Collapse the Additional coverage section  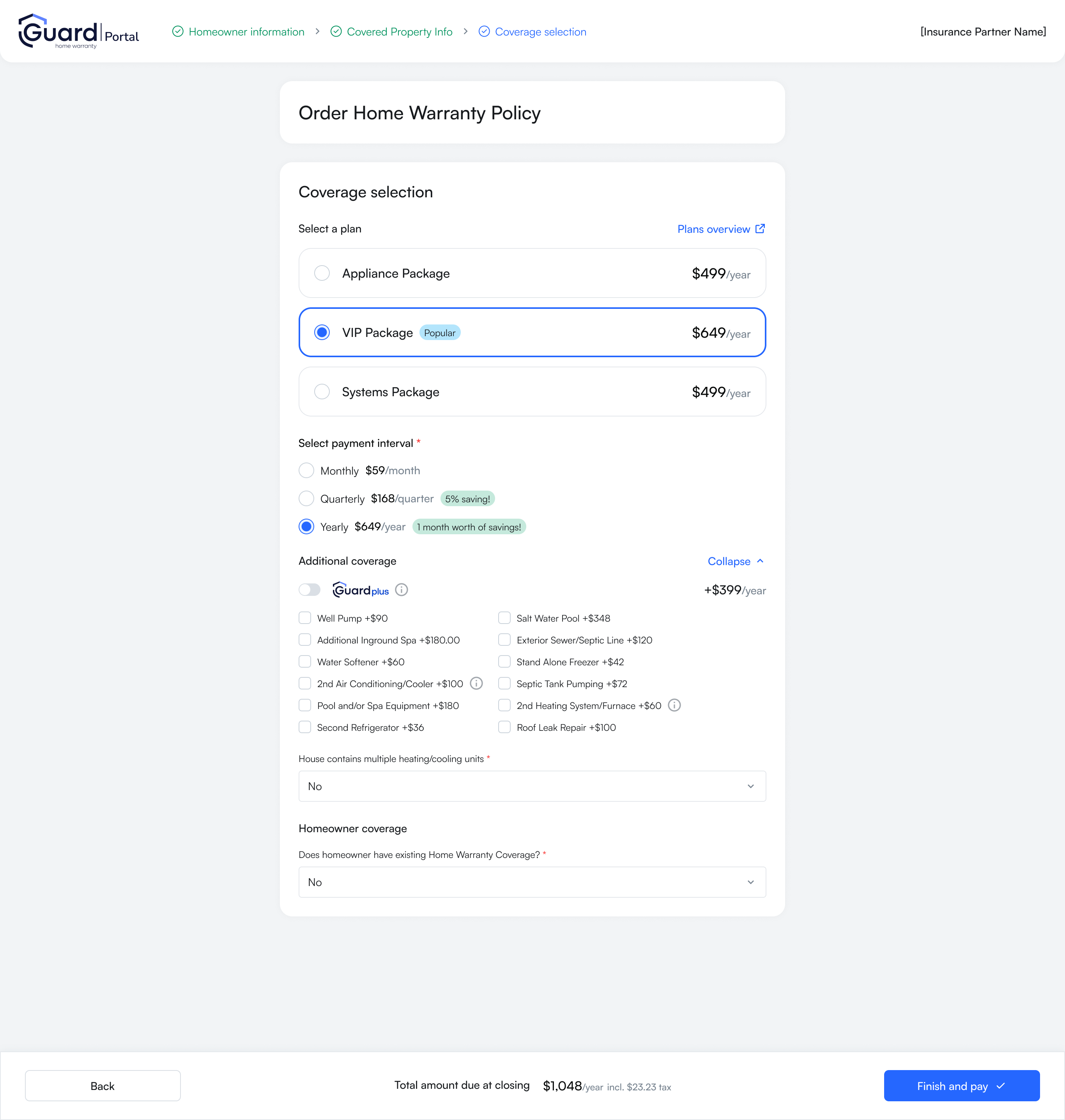pyautogui.click(x=735, y=561)
